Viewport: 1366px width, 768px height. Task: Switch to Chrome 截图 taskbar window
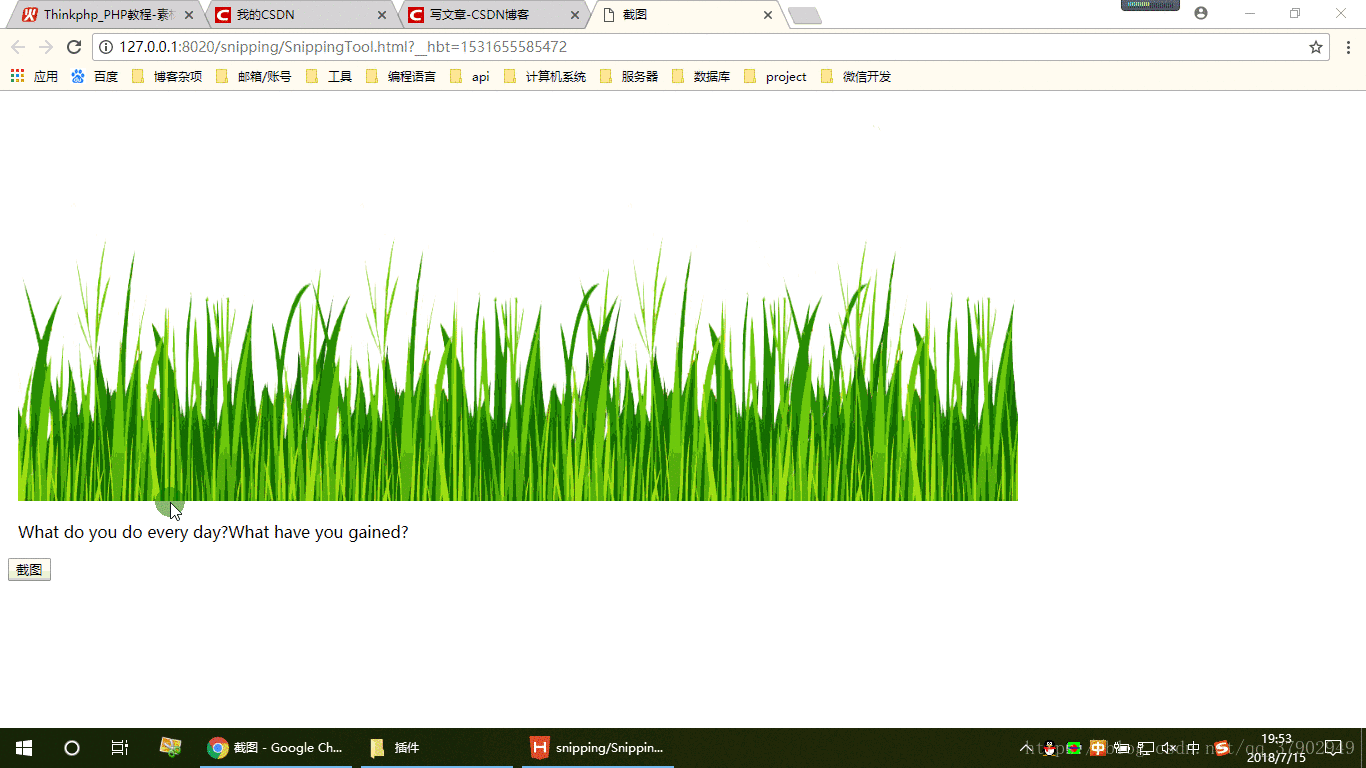(276, 748)
